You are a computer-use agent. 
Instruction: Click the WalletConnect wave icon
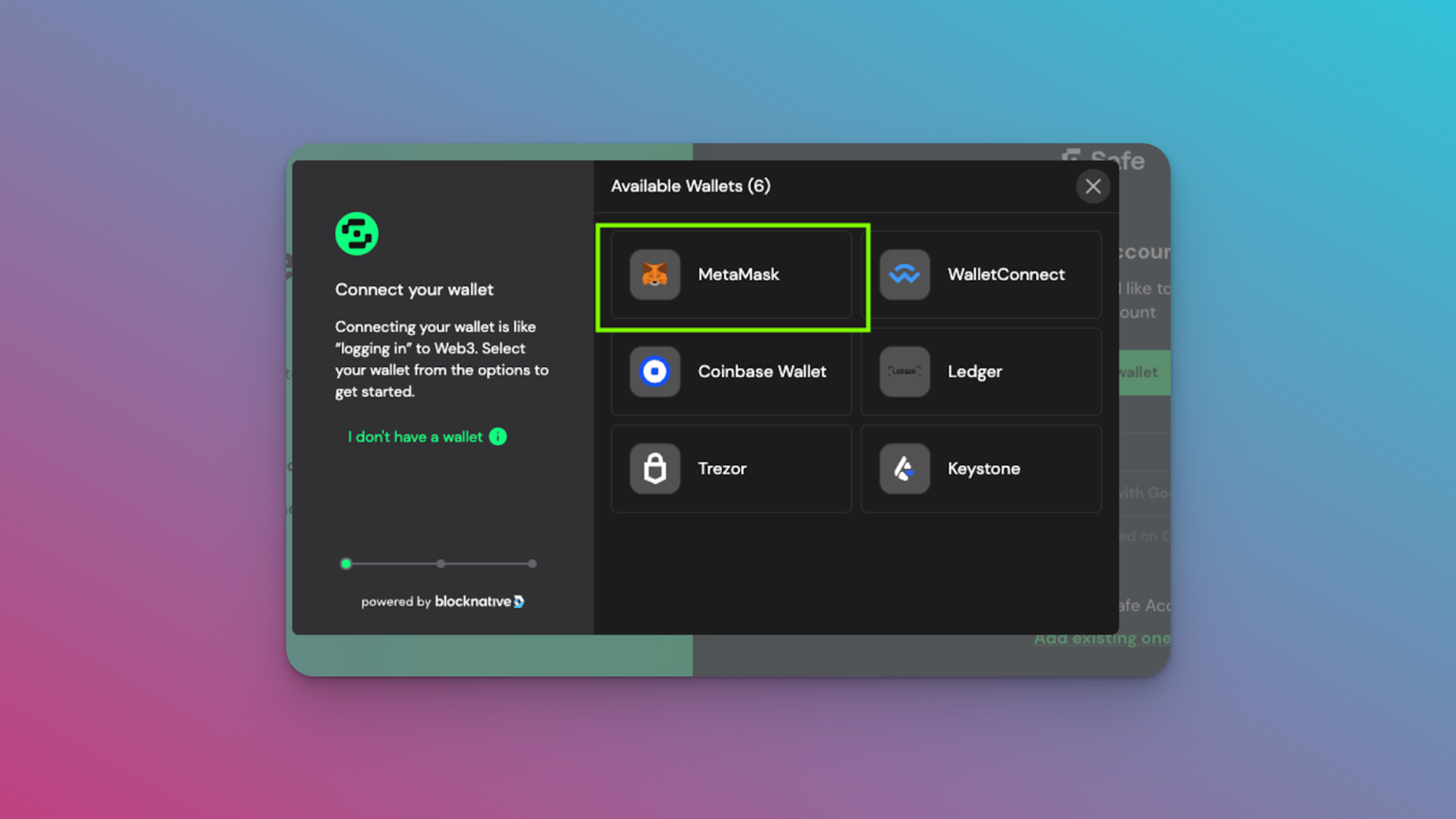click(x=904, y=274)
